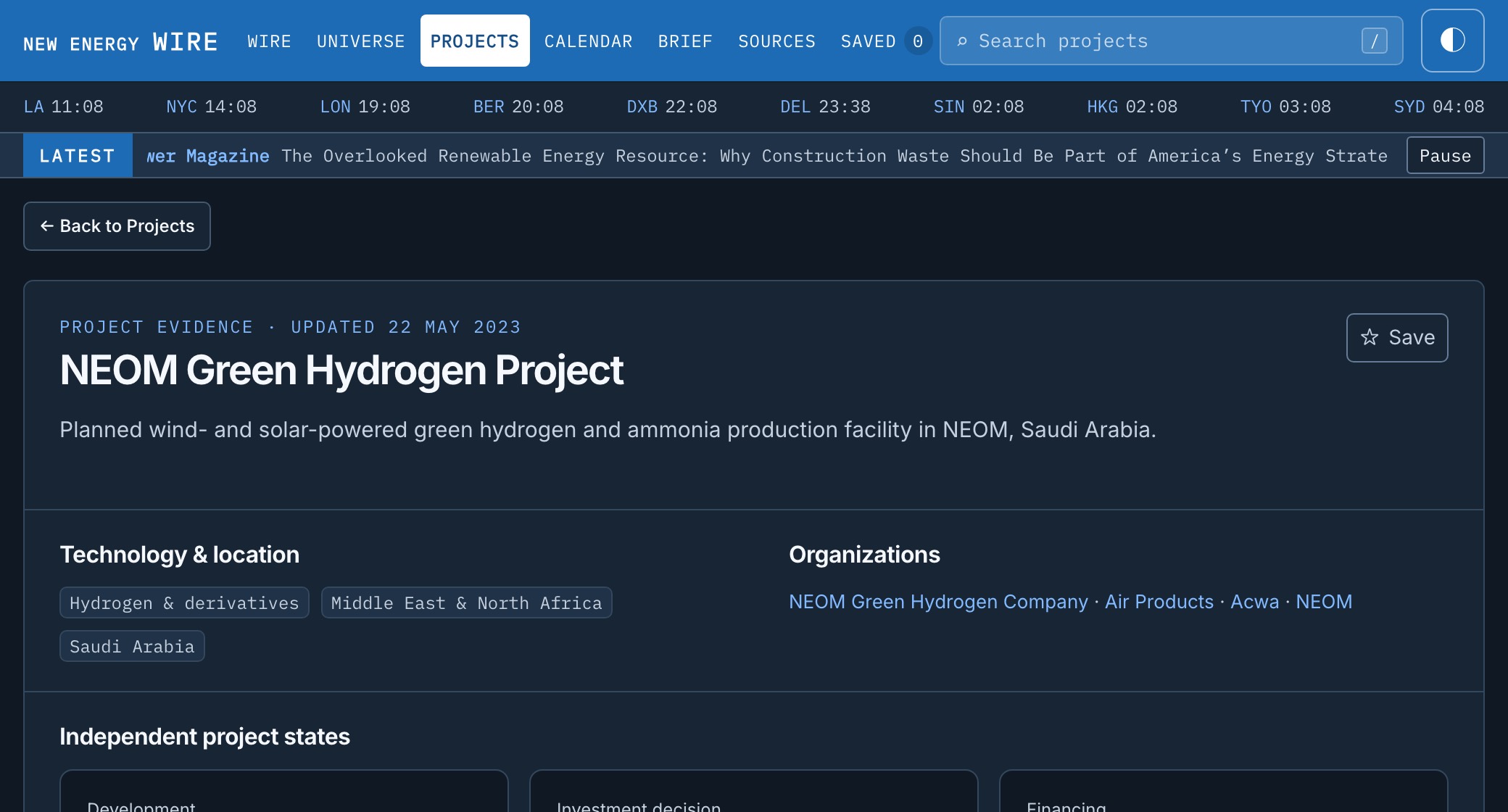Click the LATEST ticker label
The height and width of the screenshot is (812, 1508).
78,156
